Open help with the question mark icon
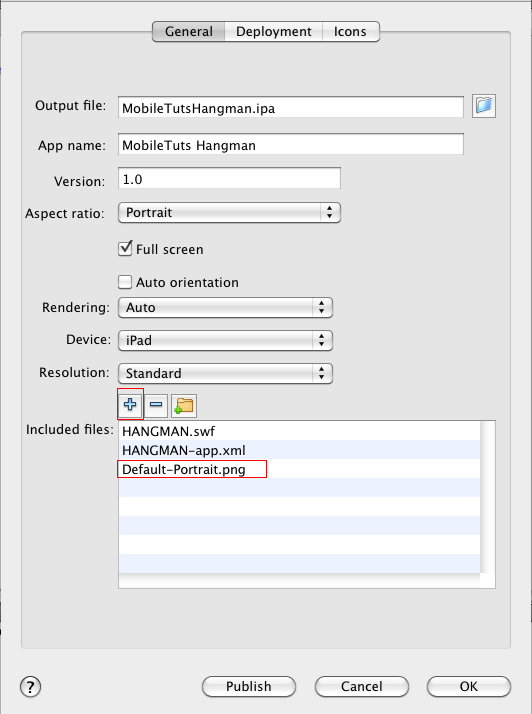 (x=31, y=686)
